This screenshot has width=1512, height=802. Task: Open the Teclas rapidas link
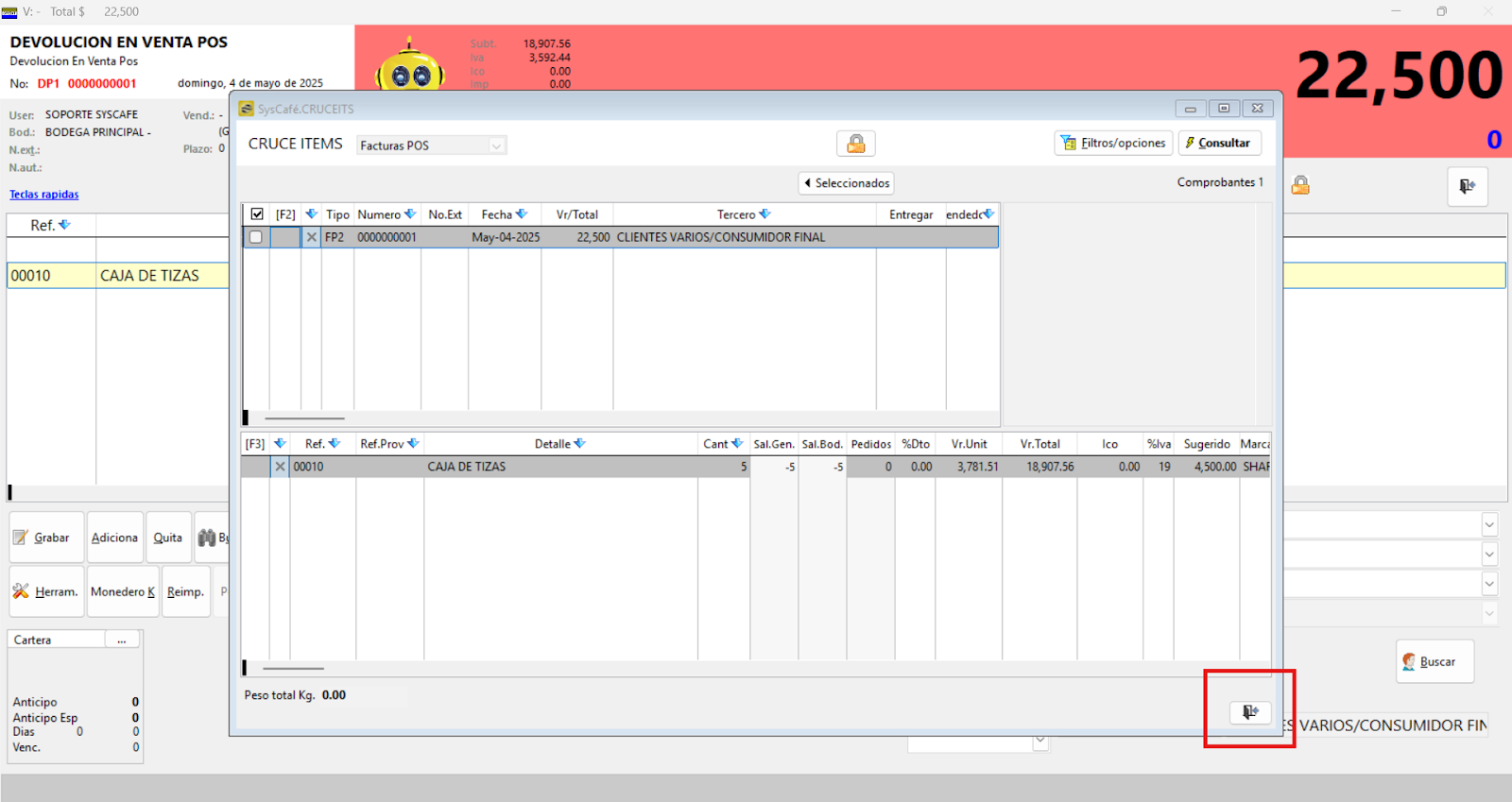click(43, 195)
